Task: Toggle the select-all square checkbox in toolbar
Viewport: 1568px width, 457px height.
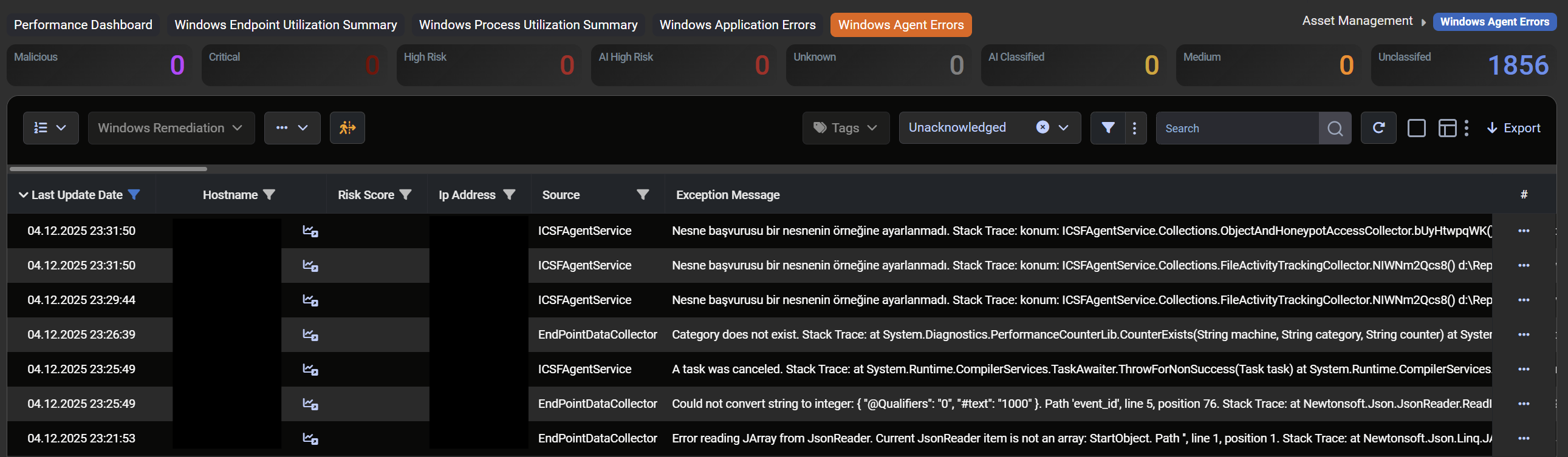Action: 1416,128
